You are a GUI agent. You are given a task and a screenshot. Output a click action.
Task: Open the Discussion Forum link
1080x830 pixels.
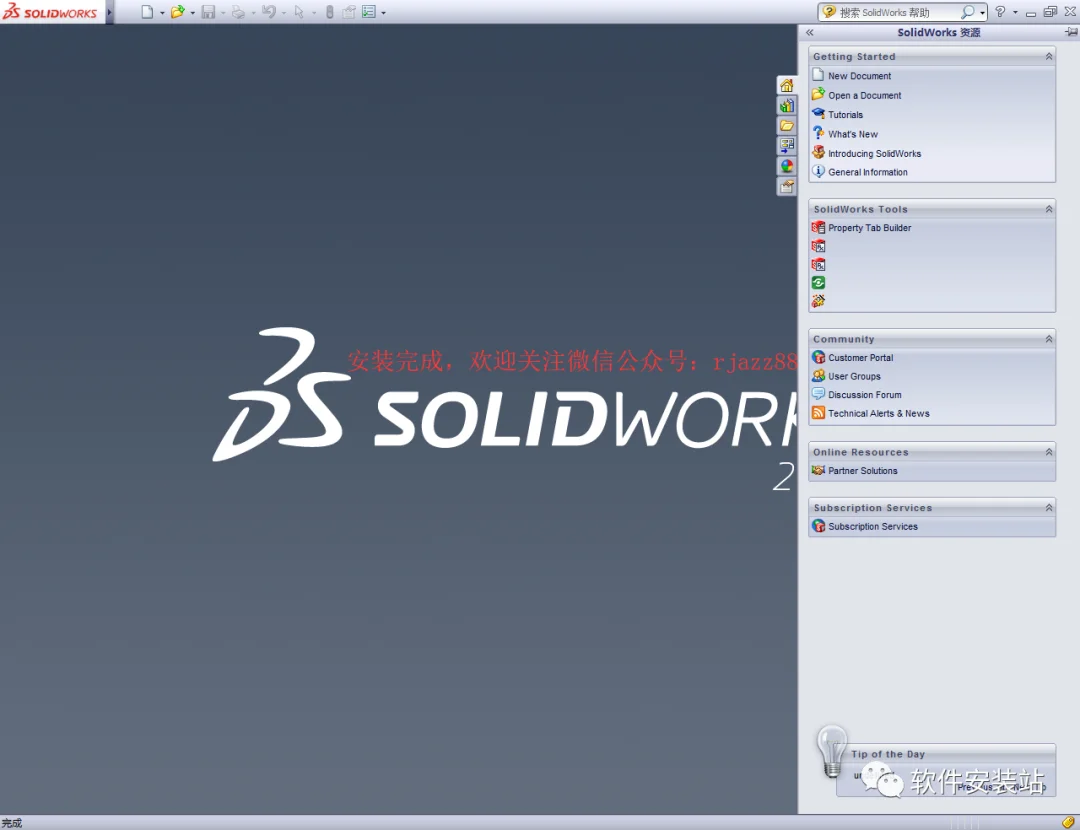click(x=864, y=395)
